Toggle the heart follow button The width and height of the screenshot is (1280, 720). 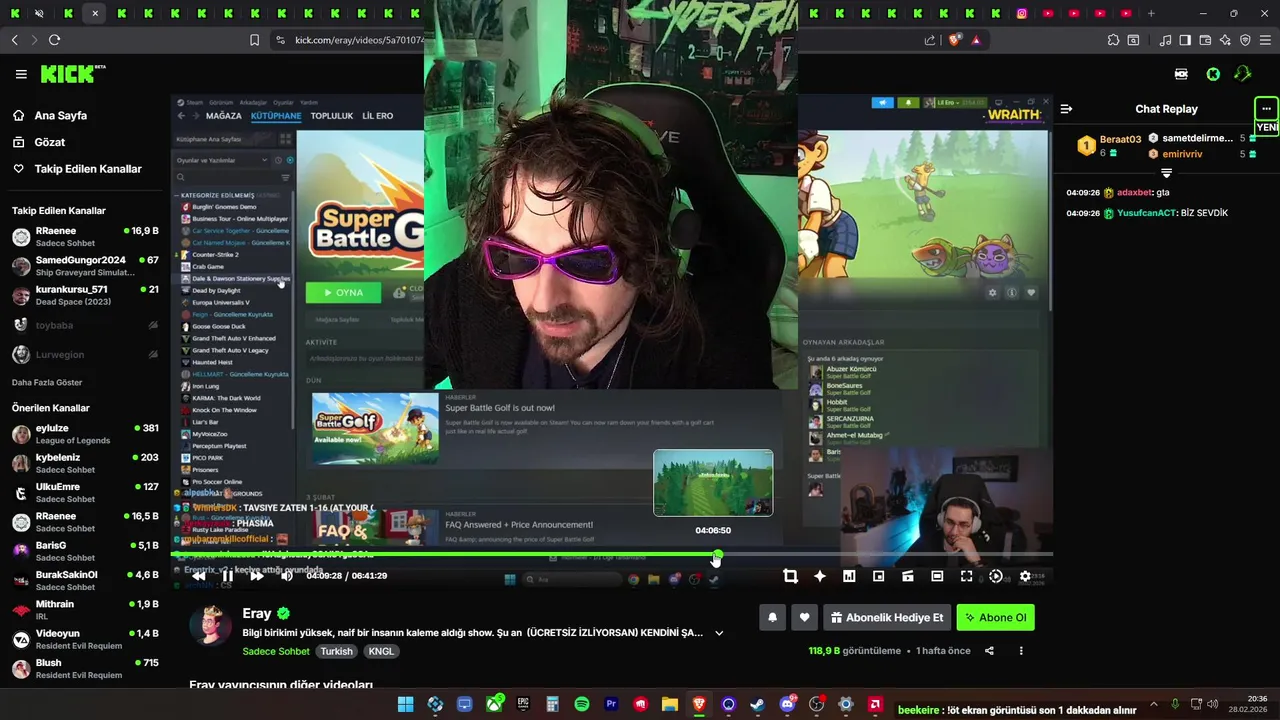click(805, 618)
